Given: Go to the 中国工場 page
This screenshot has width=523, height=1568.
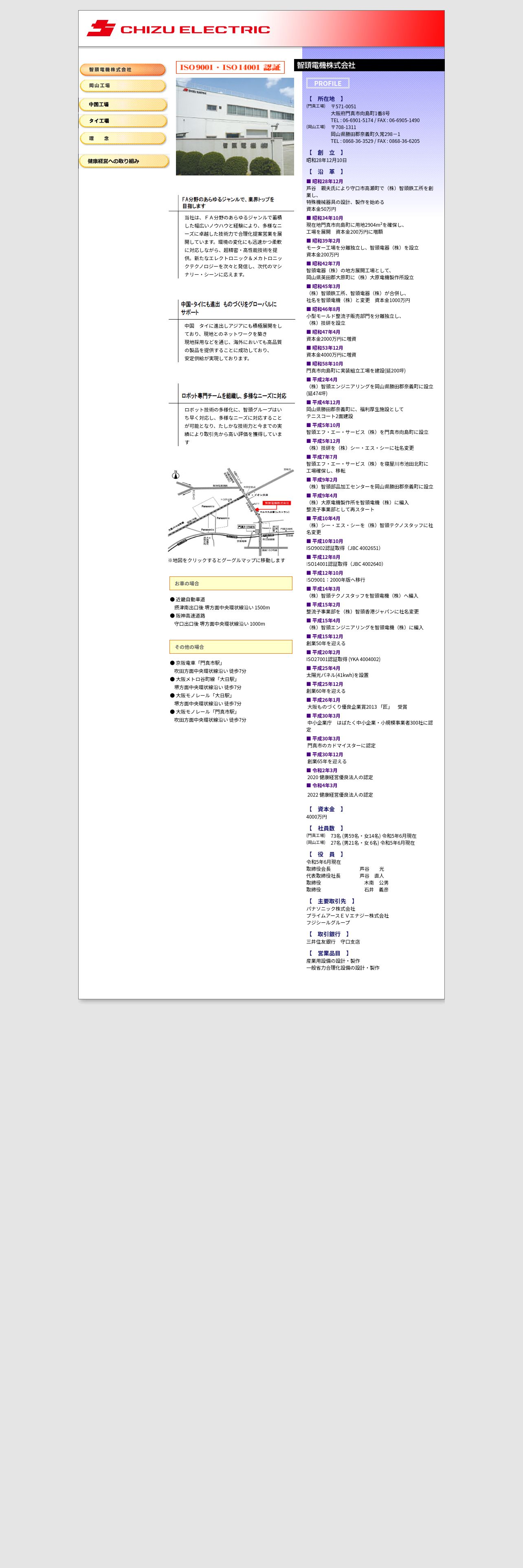Looking at the screenshot, I should [123, 105].
